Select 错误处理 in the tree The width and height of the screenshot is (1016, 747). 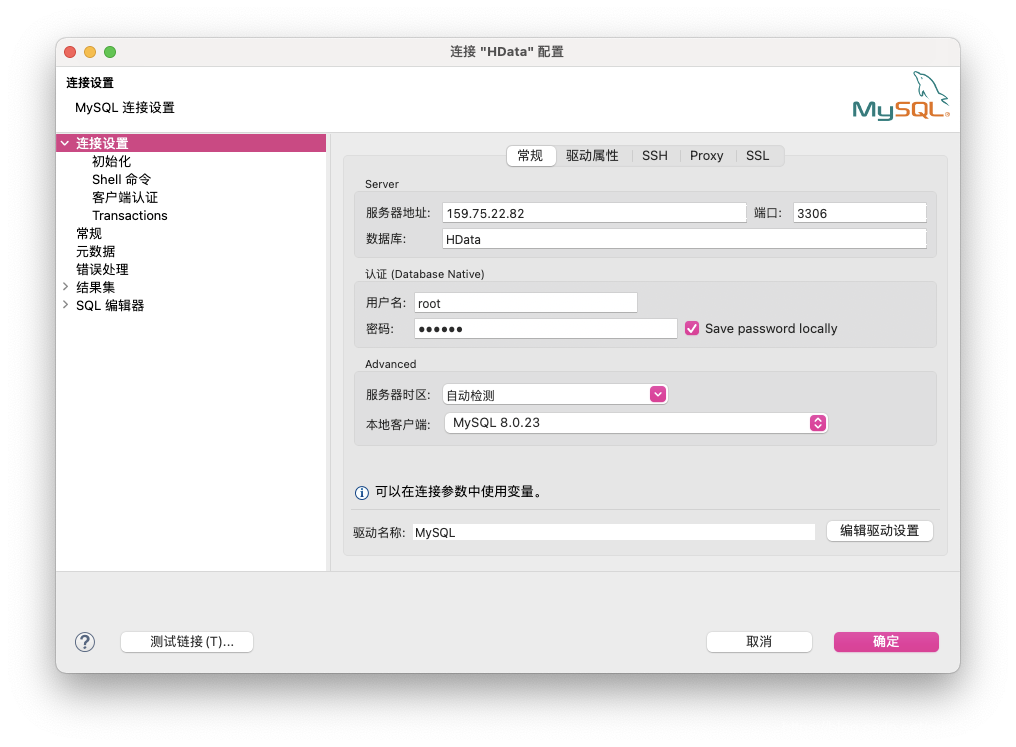pyautogui.click(x=102, y=270)
